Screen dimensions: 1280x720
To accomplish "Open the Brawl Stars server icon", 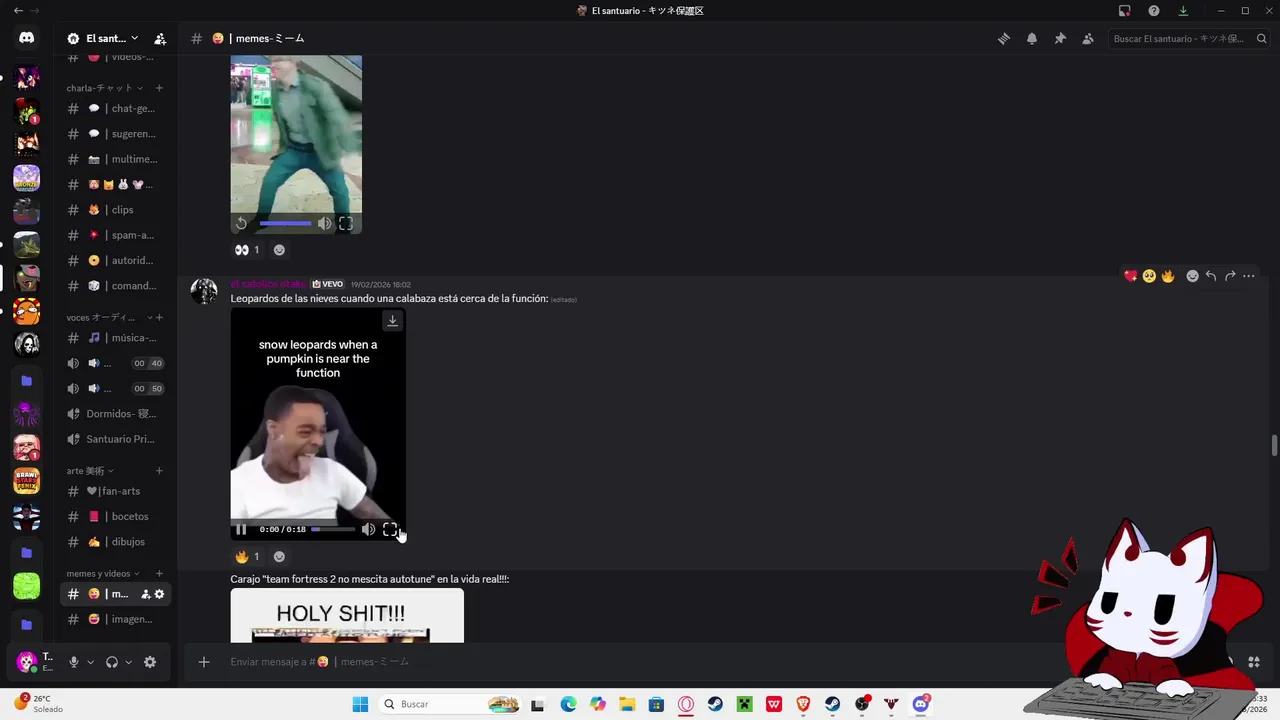I will [27, 481].
